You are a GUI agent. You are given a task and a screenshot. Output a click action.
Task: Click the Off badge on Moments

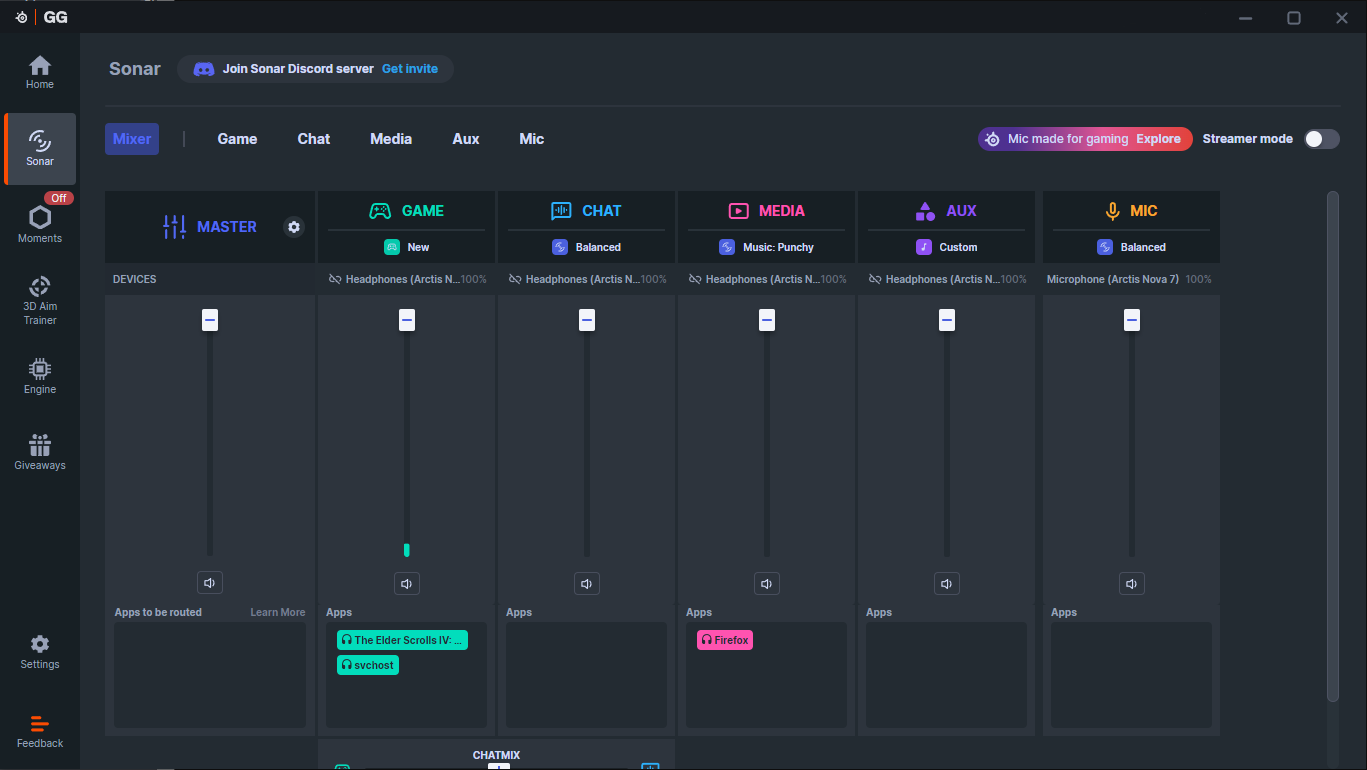pos(59,198)
